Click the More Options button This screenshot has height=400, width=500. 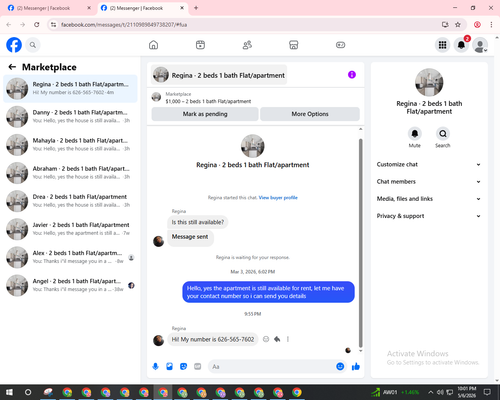pos(310,114)
